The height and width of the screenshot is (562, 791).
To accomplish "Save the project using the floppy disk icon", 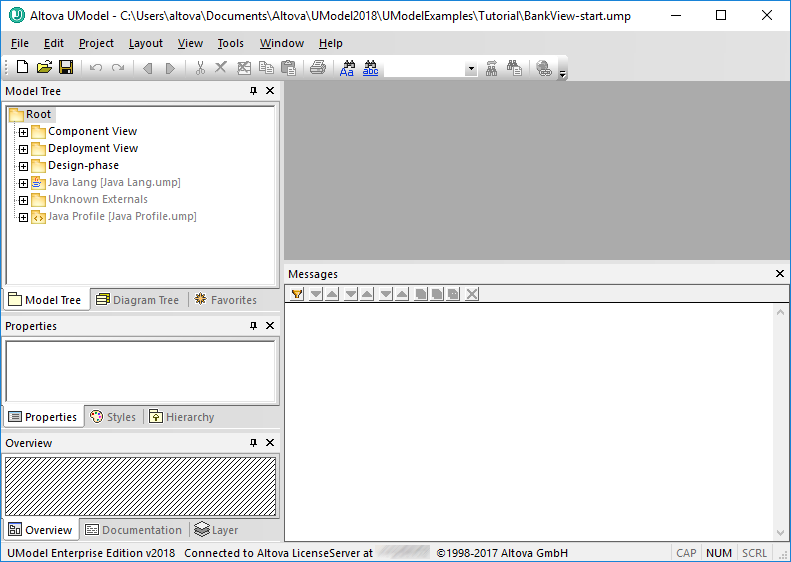I will point(66,68).
